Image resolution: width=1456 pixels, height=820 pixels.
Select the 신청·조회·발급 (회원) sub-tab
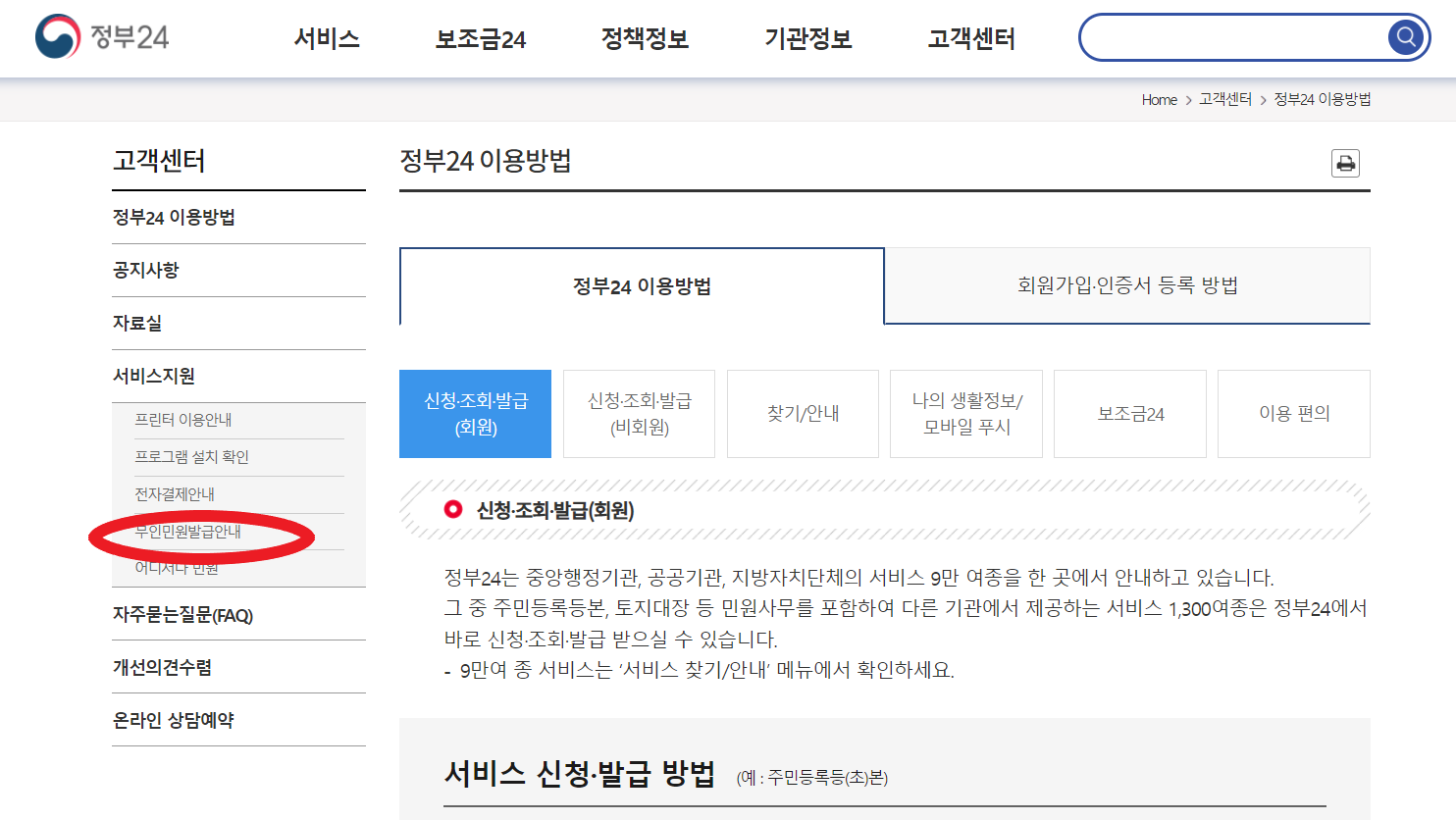[476, 414]
